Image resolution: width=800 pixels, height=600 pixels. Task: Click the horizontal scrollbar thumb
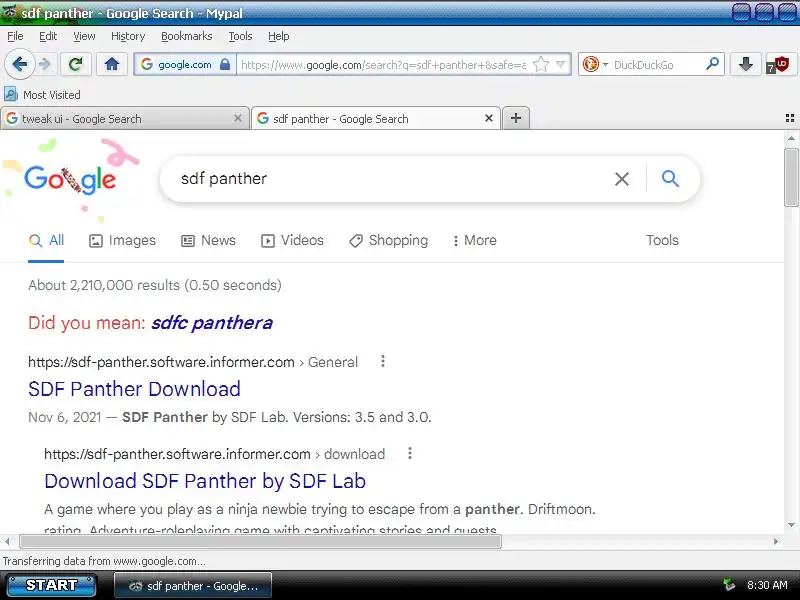(x=260, y=541)
